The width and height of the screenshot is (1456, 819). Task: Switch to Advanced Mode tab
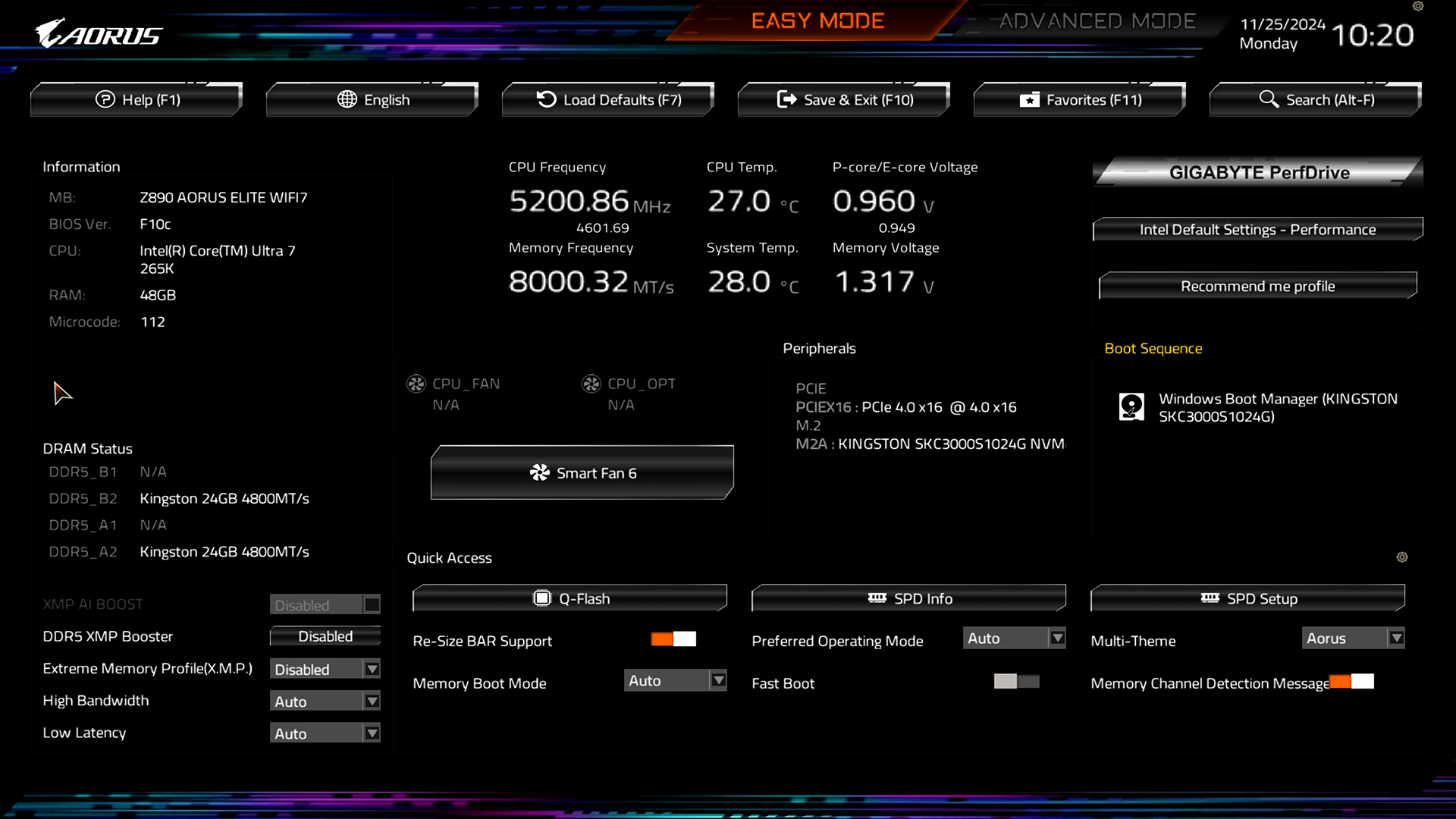pyautogui.click(x=1096, y=21)
